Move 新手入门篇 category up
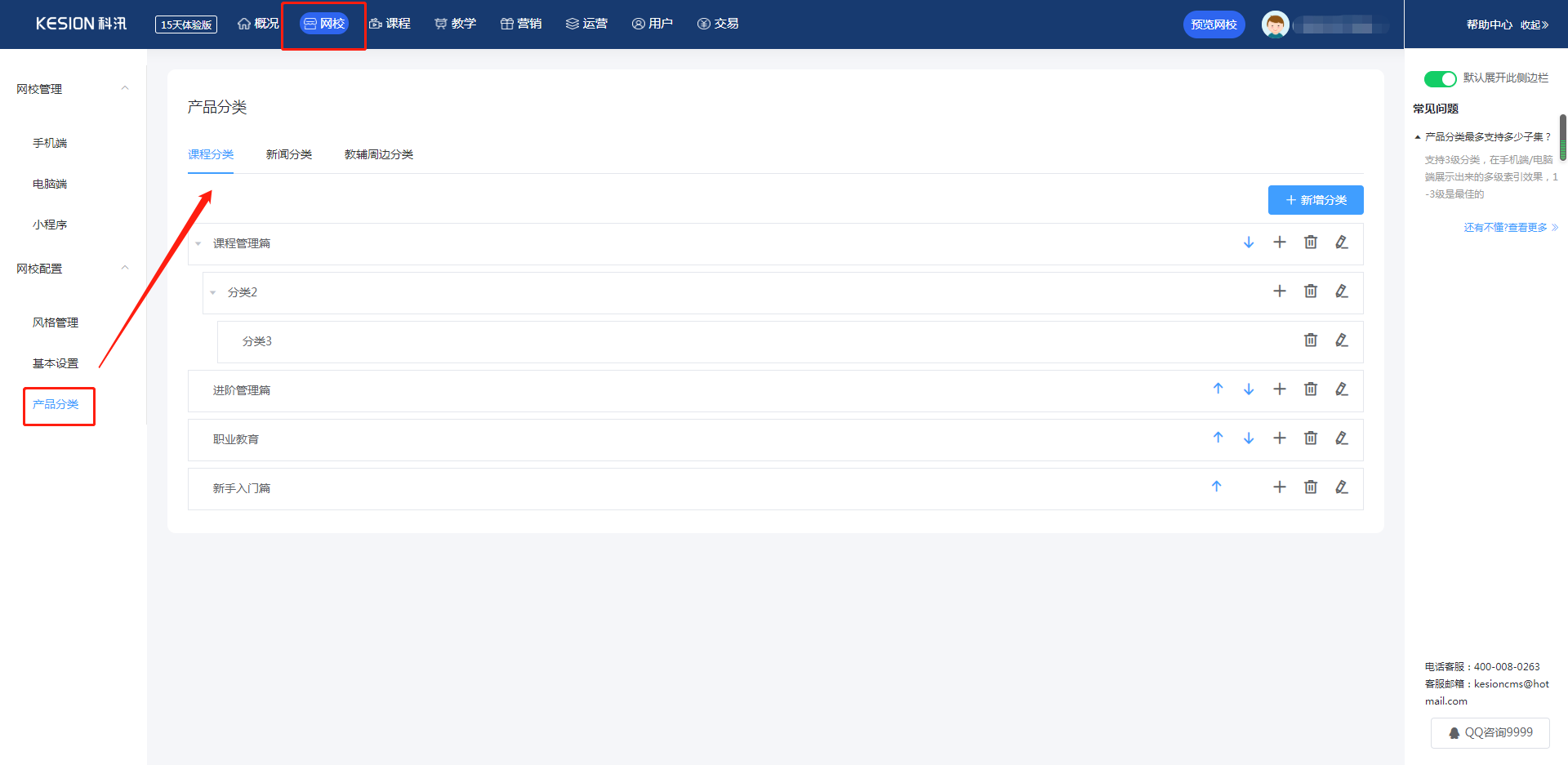The image size is (1568, 765). [1217, 487]
